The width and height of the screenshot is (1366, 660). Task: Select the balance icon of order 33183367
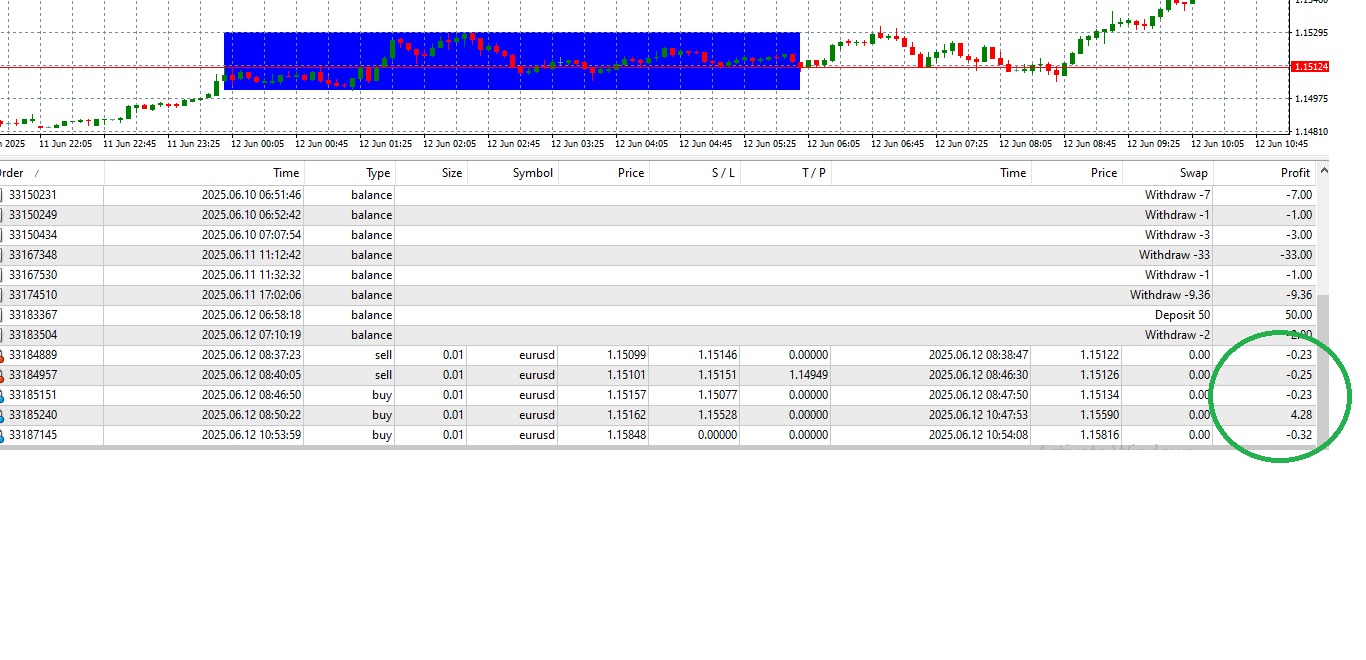click(2, 315)
